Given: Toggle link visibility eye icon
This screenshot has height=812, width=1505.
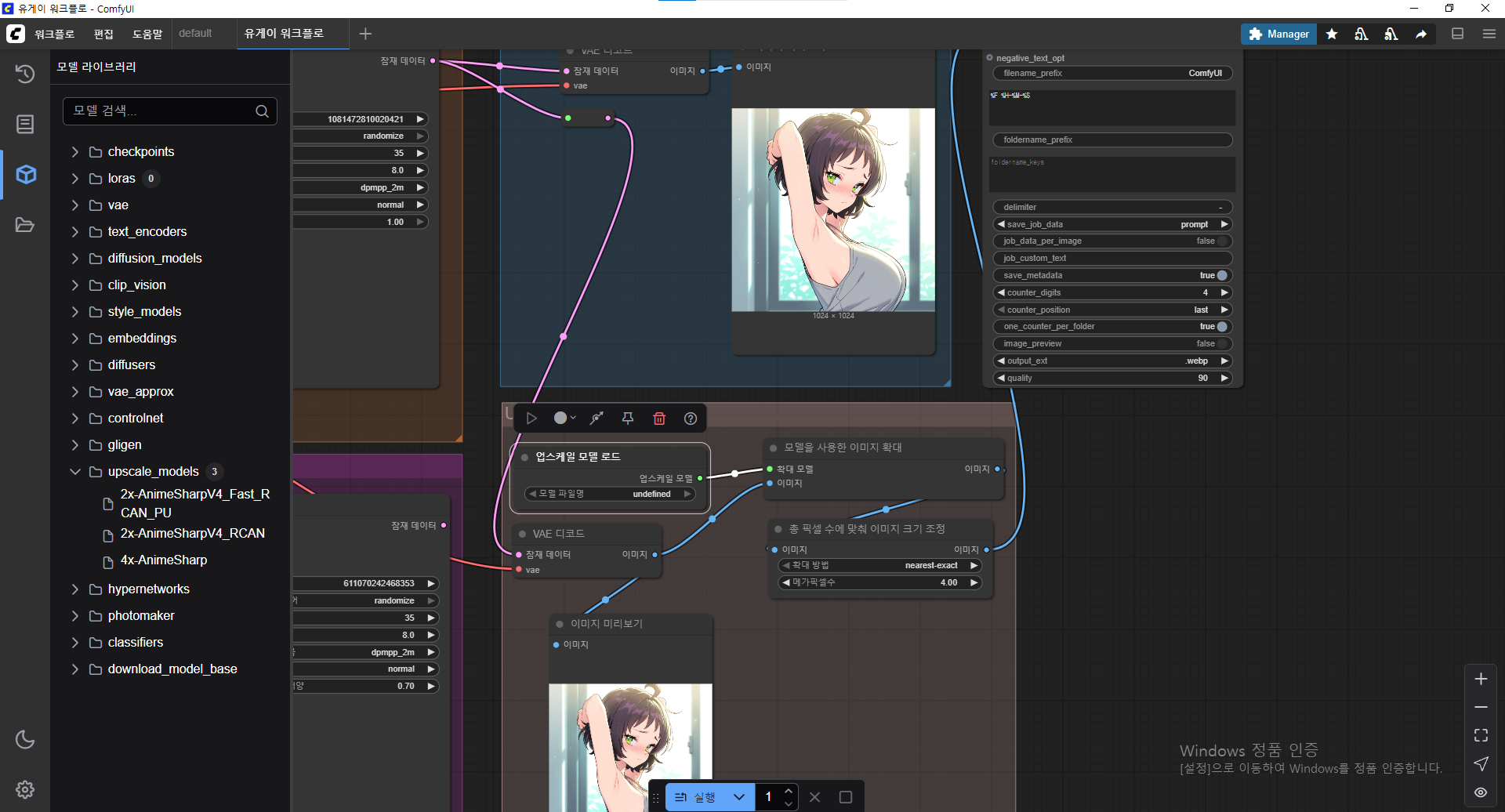Looking at the screenshot, I should coord(1481,792).
